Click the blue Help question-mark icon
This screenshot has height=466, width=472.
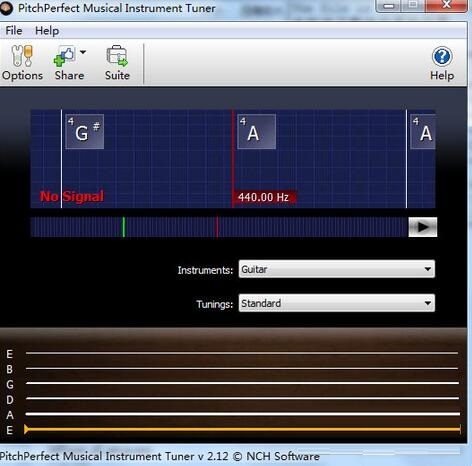coord(442,56)
